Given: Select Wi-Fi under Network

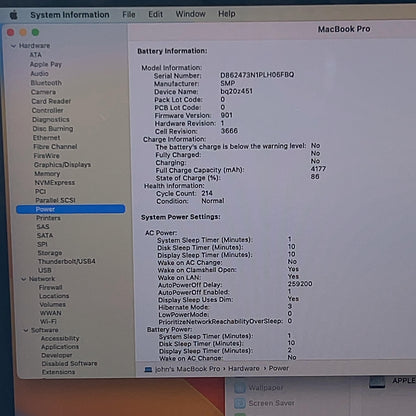Looking at the screenshot, I should pyautogui.click(x=48, y=322).
